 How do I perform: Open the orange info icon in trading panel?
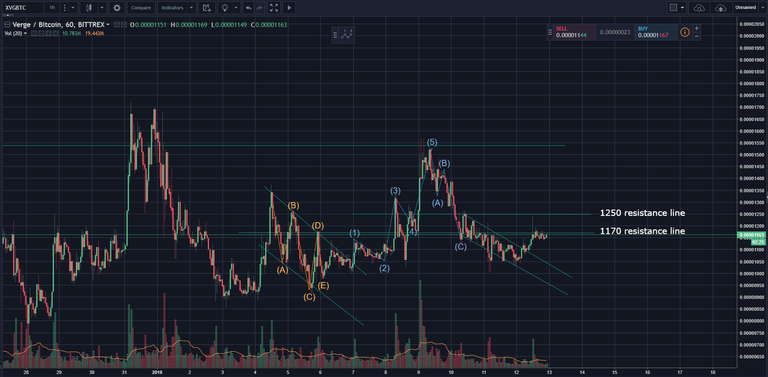[685, 32]
